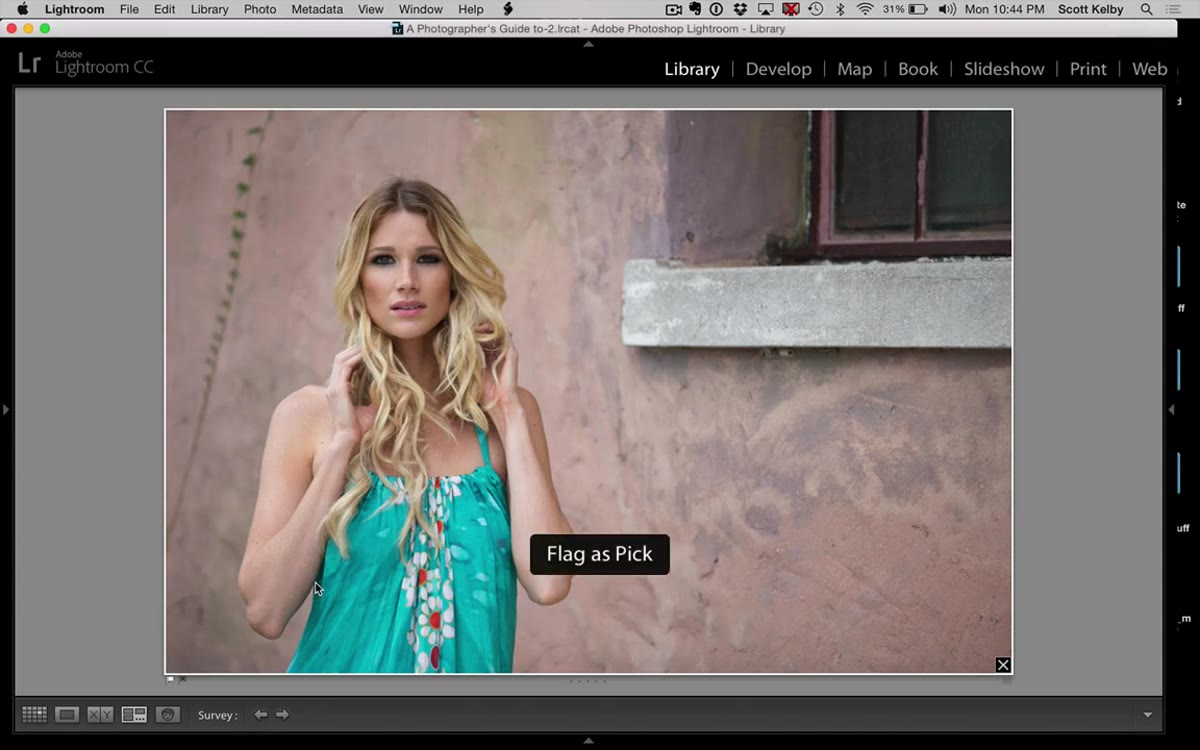Viewport: 1200px width, 750px height.
Task: Show the bottom filmstrip panel
Action: [x=588, y=741]
